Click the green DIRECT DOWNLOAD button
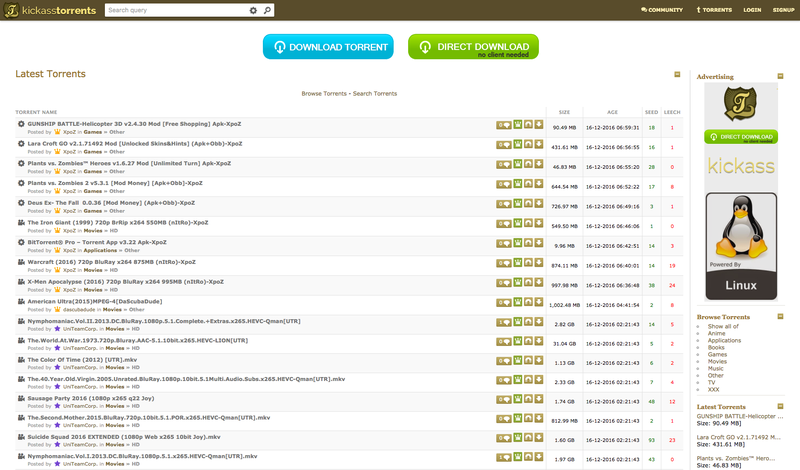This screenshot has width=800, height=470. (x=473, y=47)
